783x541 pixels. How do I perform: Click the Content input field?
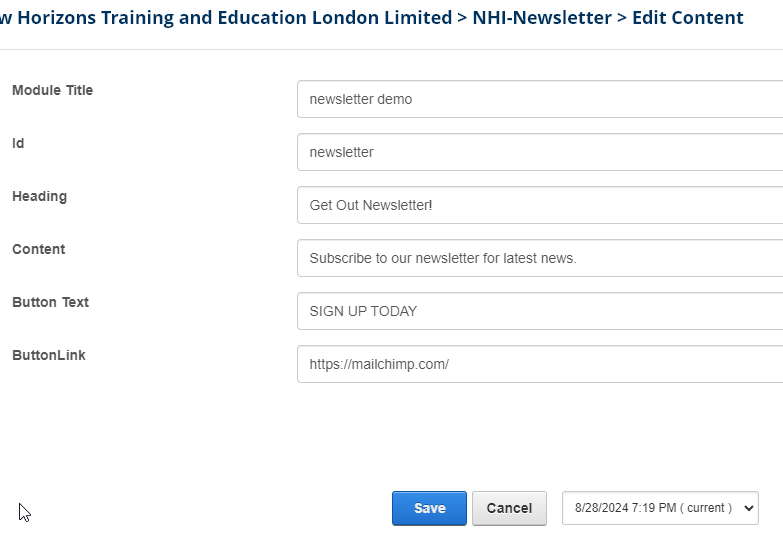click(540, 258)
